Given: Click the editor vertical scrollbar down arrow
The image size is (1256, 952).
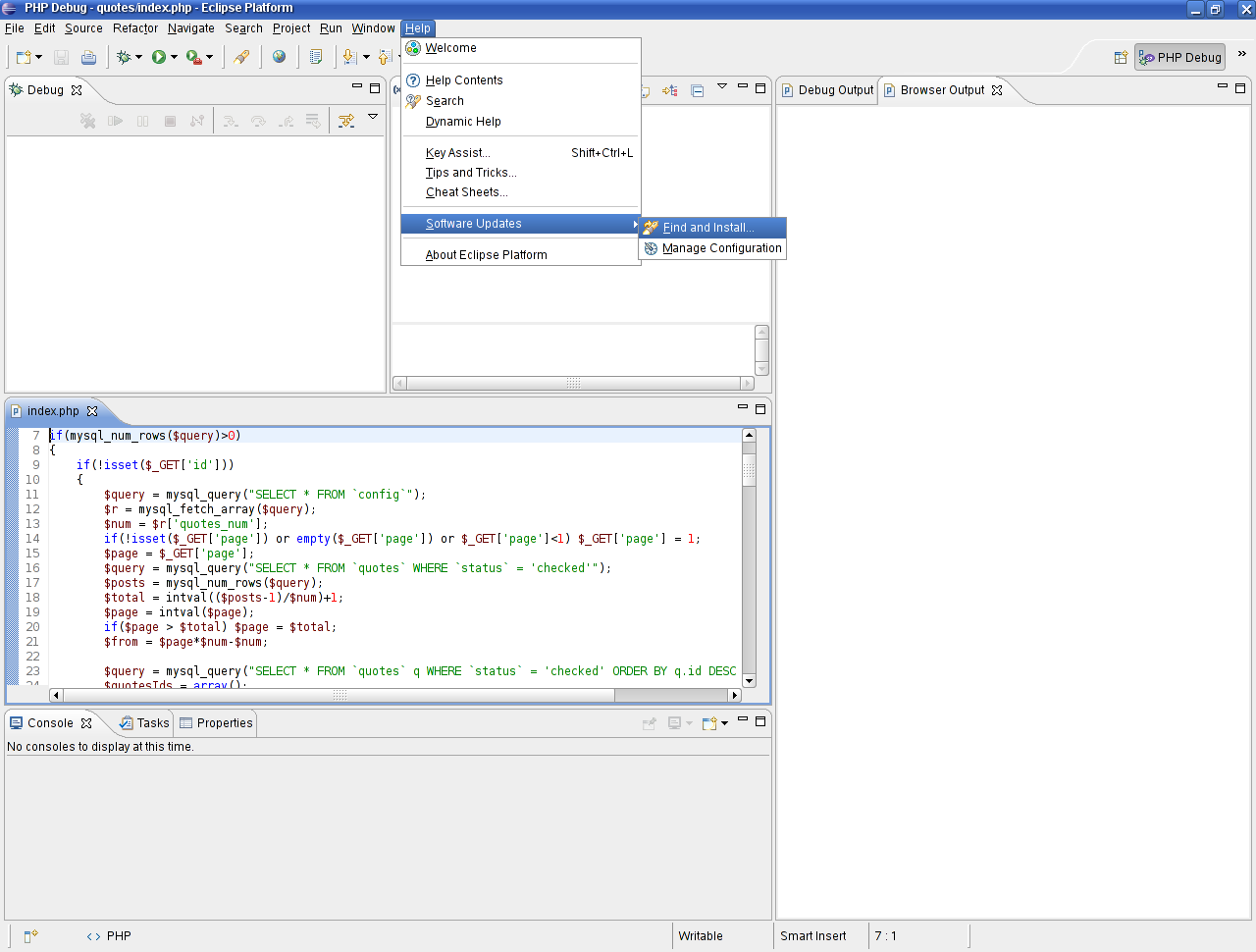Looking at the screenshot, I should pos(749,680).
